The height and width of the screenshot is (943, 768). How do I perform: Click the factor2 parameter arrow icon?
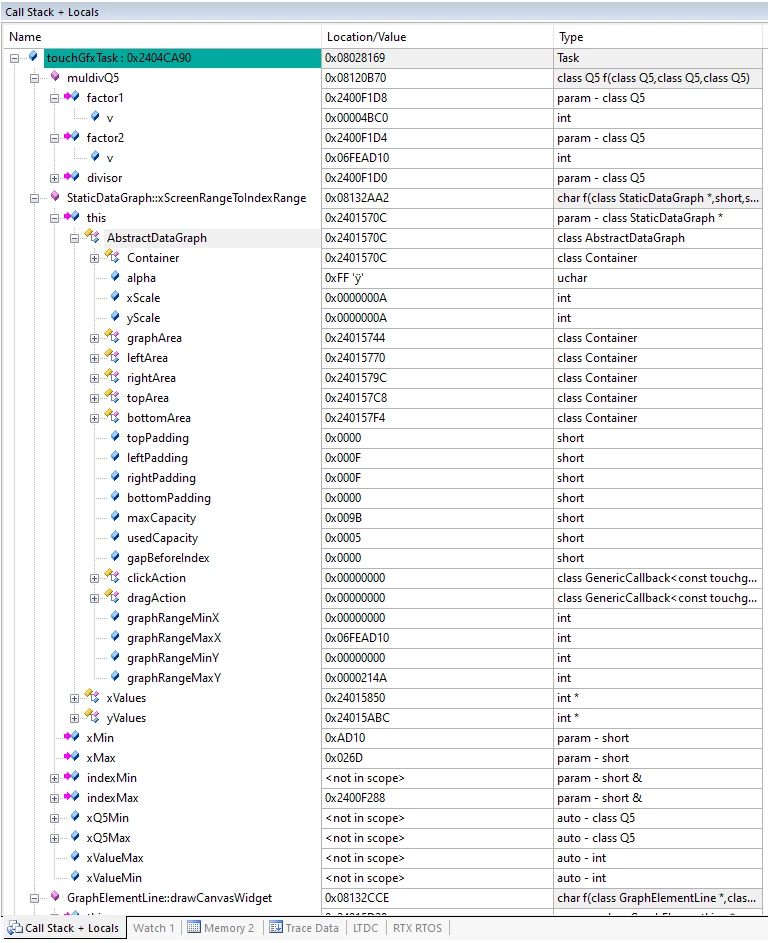point(72,137)
